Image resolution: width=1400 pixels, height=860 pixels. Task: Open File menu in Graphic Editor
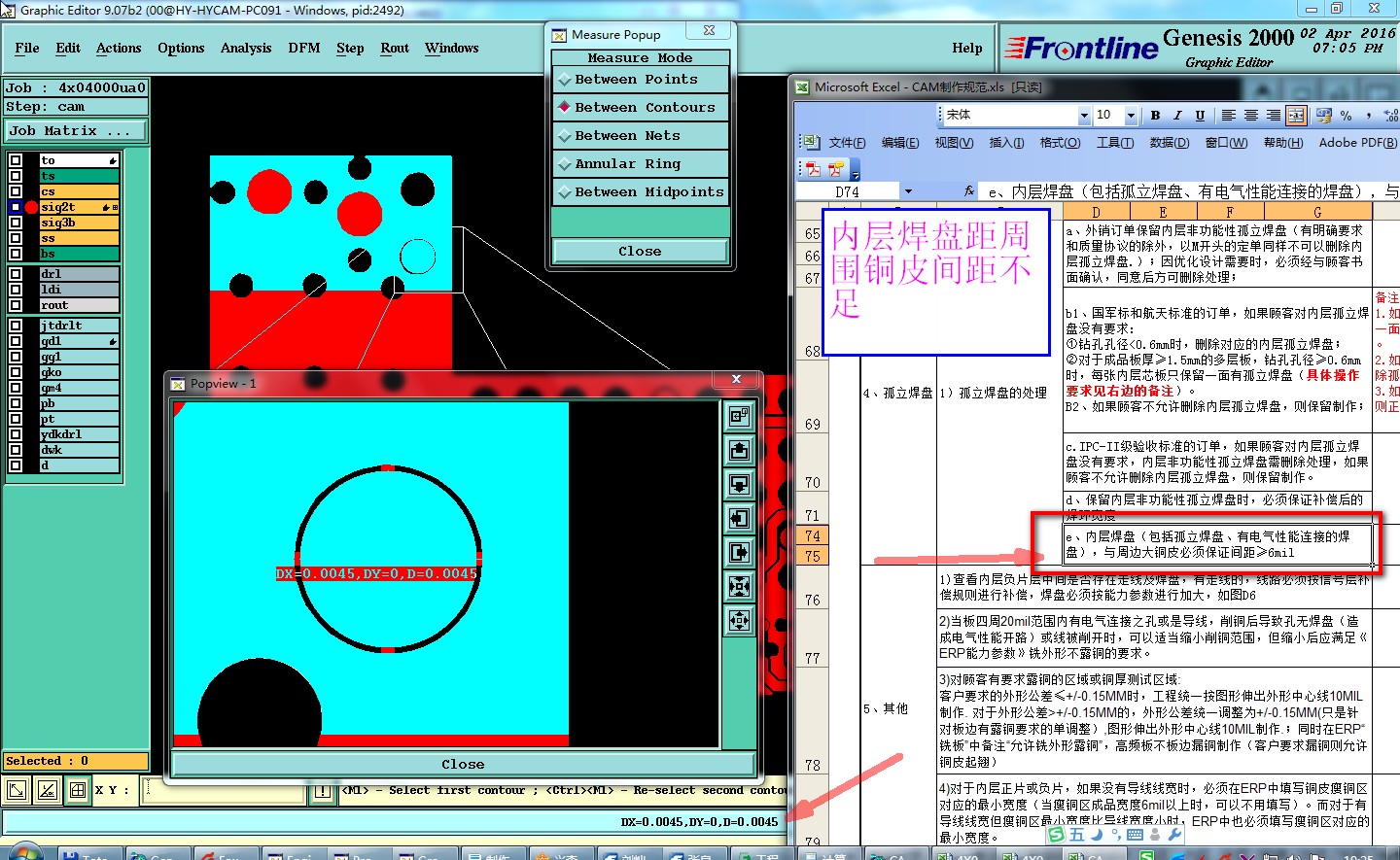pyautogui.click(x=27, y=49)
